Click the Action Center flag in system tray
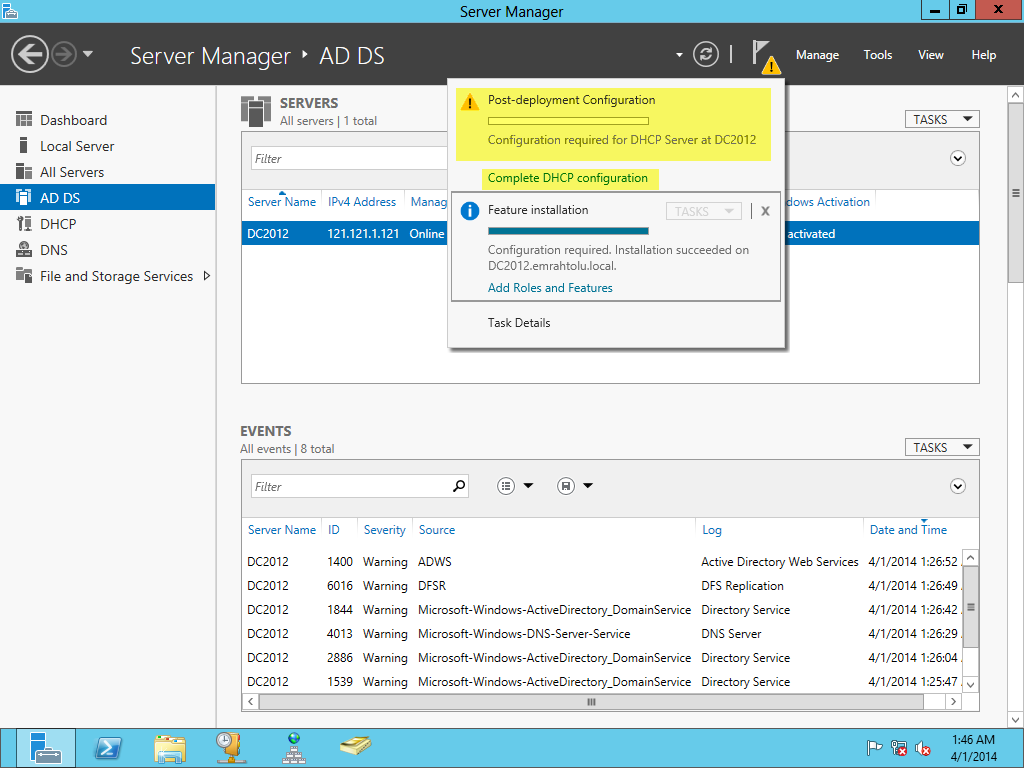Viewport: 1024px width, 768px height. click(x=874, y=747)
